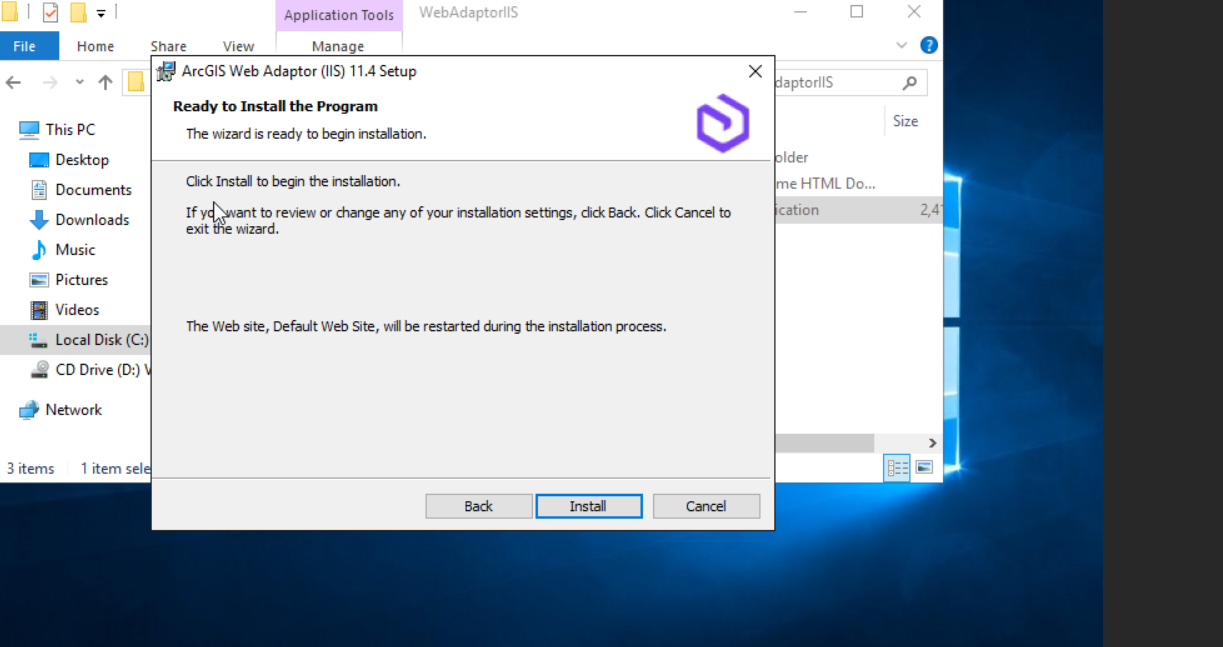Expand the ribbon with chevron arrow
Viewport: 1223px width, 647px height.
[902, 46]
